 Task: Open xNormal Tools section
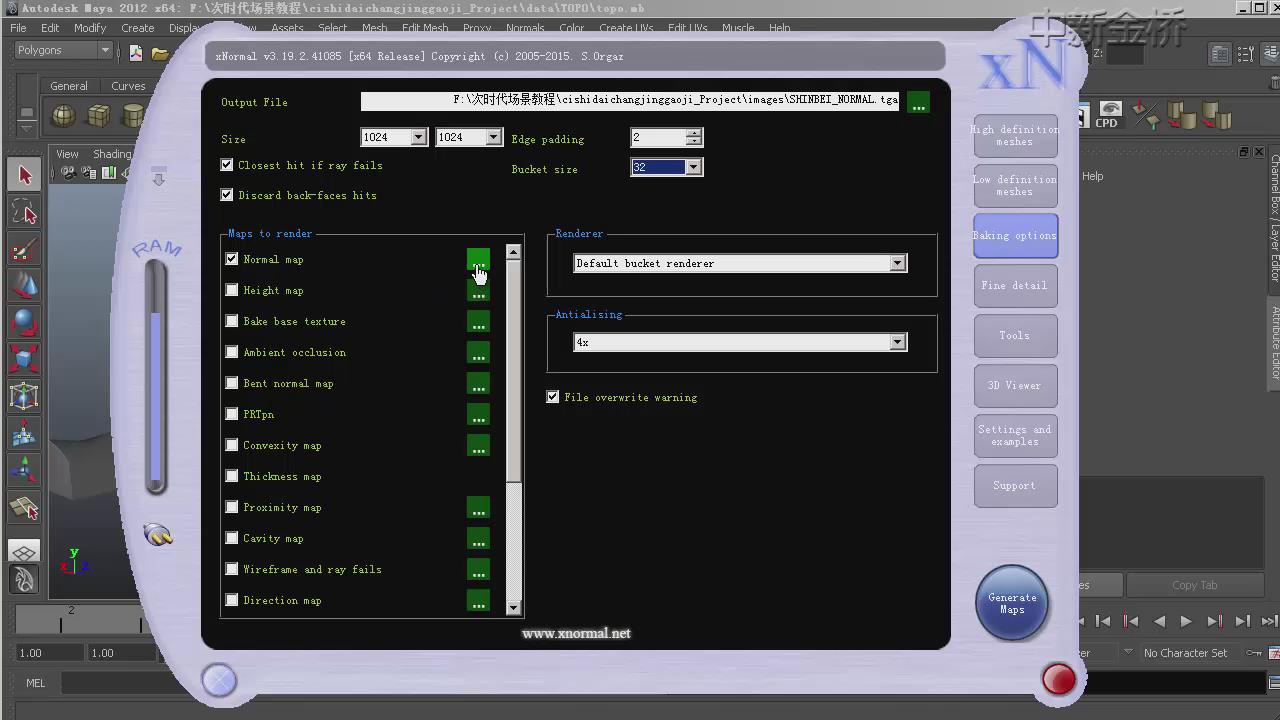coord(1015,336)
